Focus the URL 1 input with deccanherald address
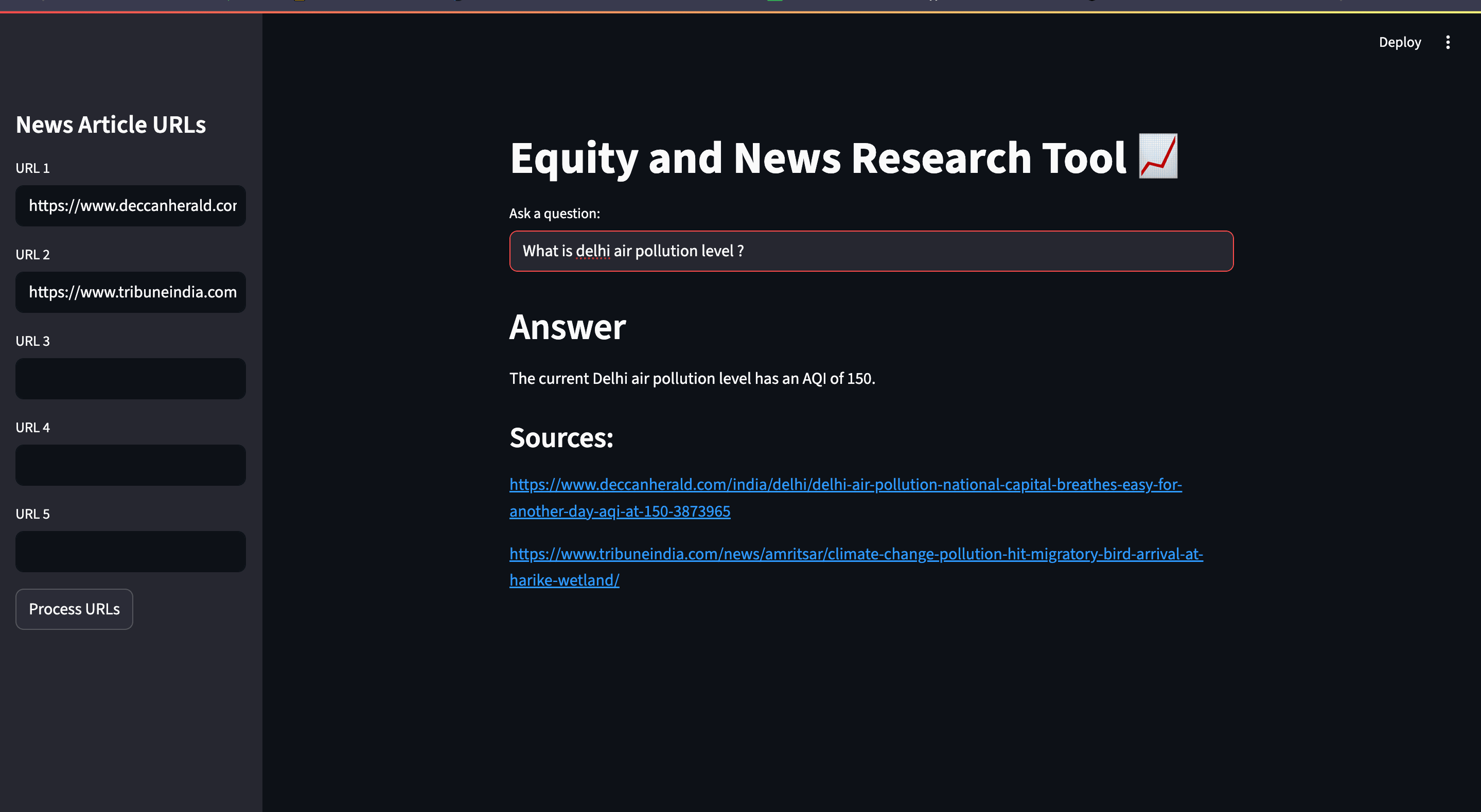 131,206
